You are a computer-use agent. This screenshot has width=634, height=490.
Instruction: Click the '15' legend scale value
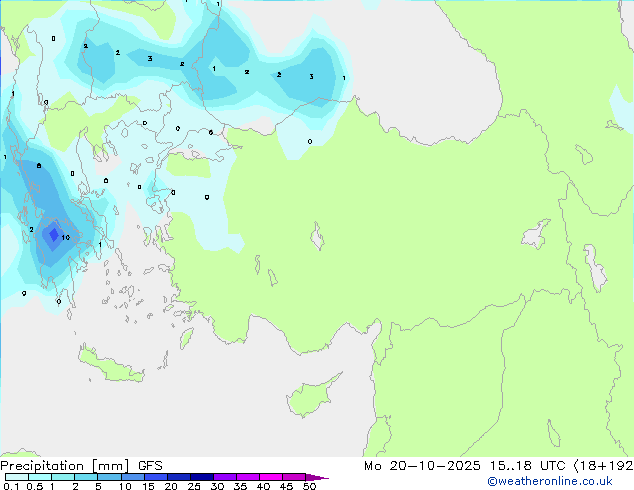[x=148, y=486]
